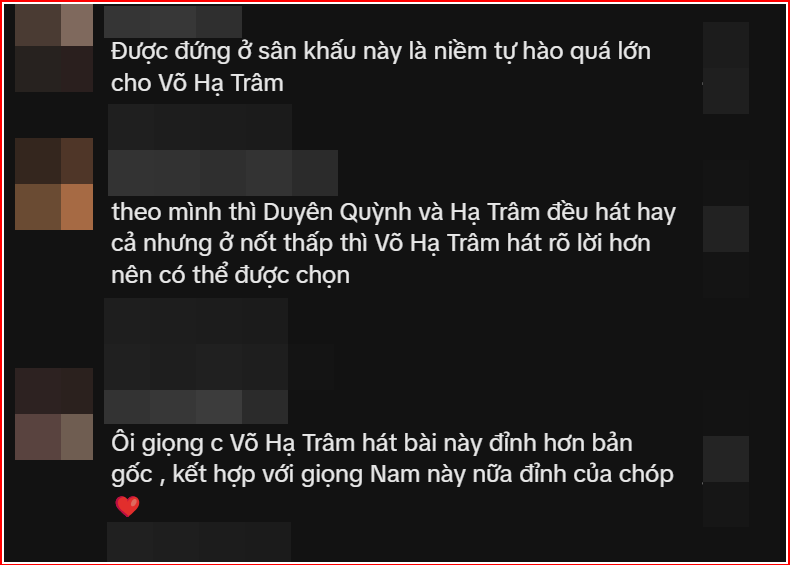Open avatar next to the Duyên Quỳnh comment
This screenshot has height=565, width=790.
click(x=54, y=183)
